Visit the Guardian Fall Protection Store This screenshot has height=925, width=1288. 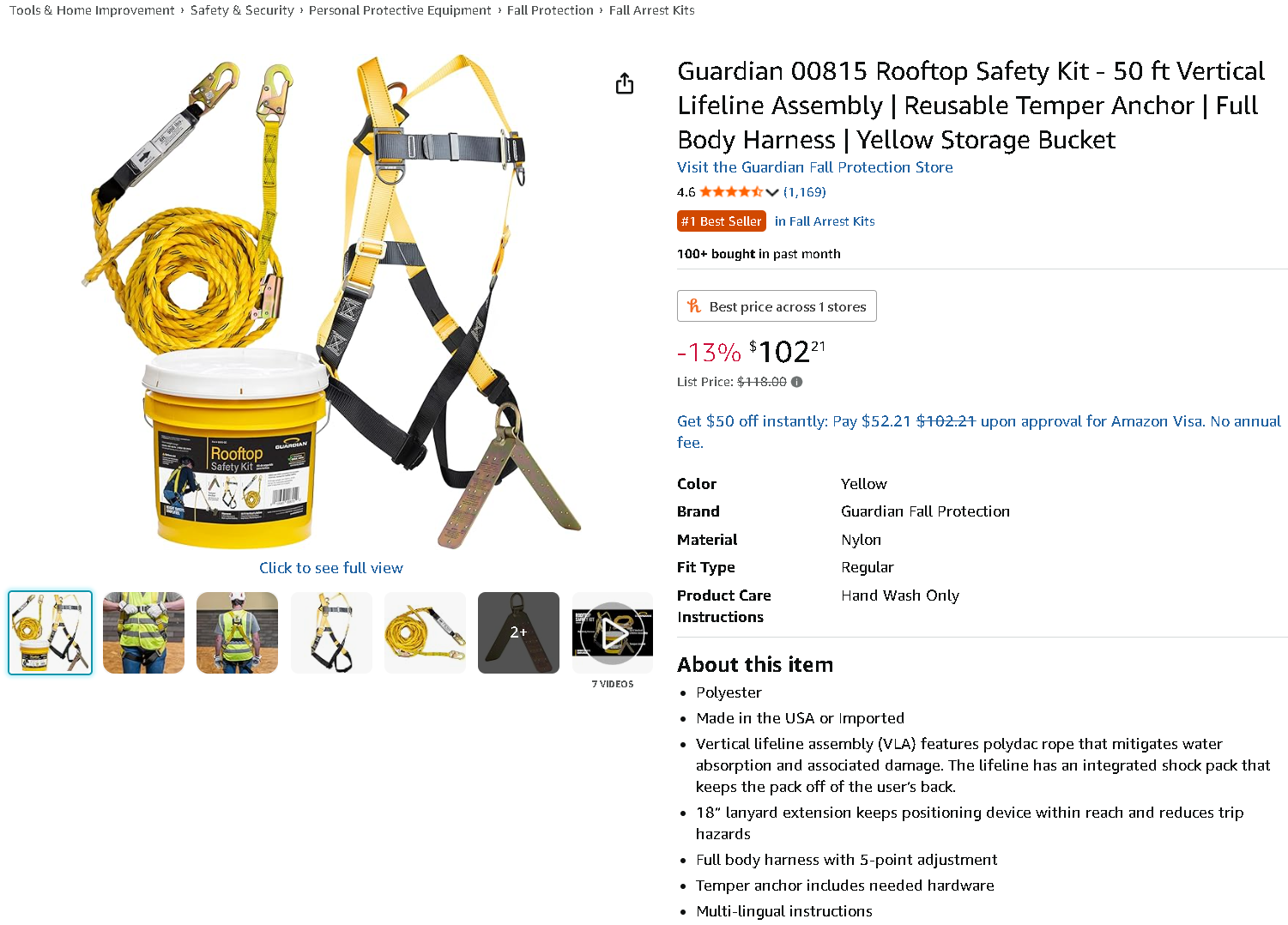coord(814,167)
